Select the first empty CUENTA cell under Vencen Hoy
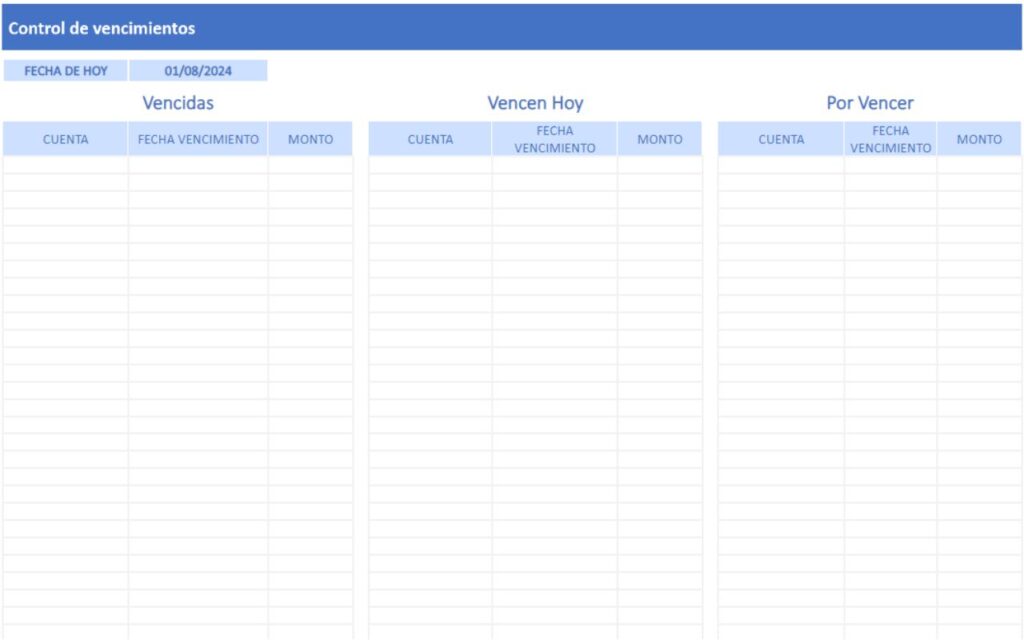The image size is (1024, 640). pyautogui.click(x=430, y=163)
